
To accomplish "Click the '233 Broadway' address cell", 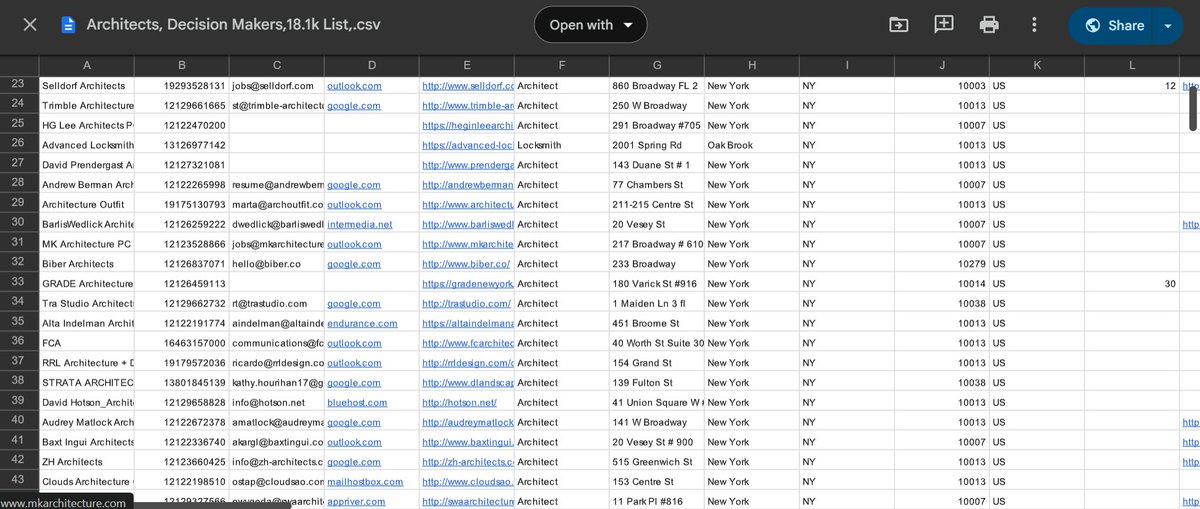I will [x=656, y=264].
